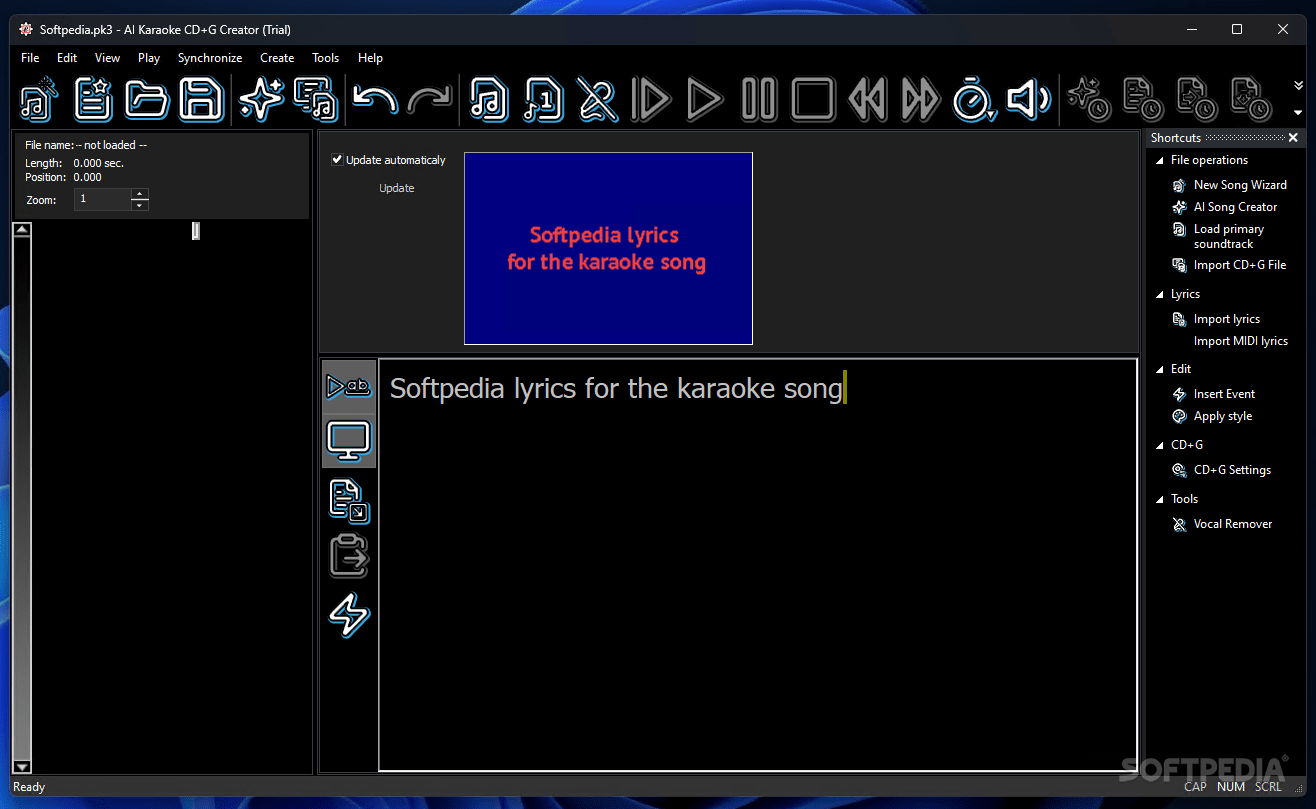The image size is (1316, 809).
Task: Select the monitor preview icon in lyrics panel
Action: click(x=348, y=440)
